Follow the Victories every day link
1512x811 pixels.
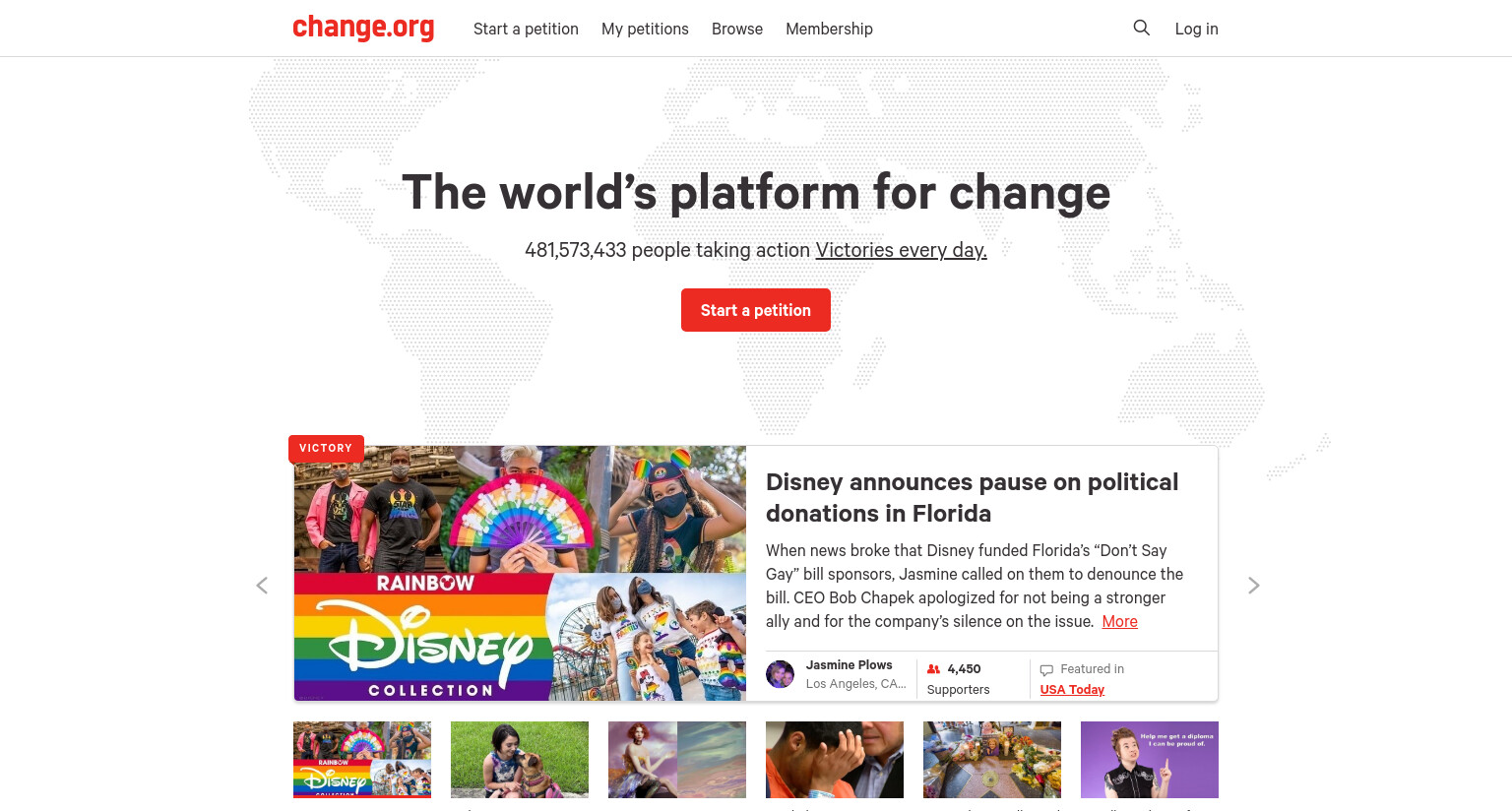click(x=901, y=250)
